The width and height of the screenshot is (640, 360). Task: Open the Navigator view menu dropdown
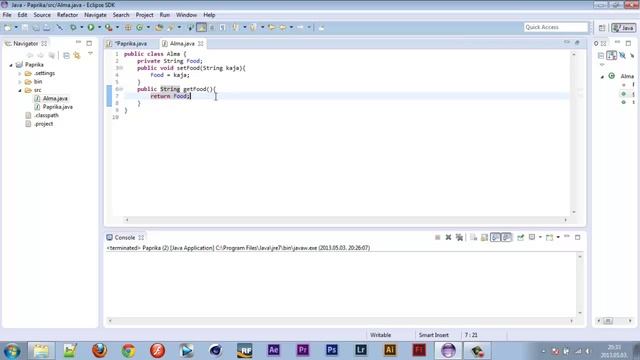[90, 54]
